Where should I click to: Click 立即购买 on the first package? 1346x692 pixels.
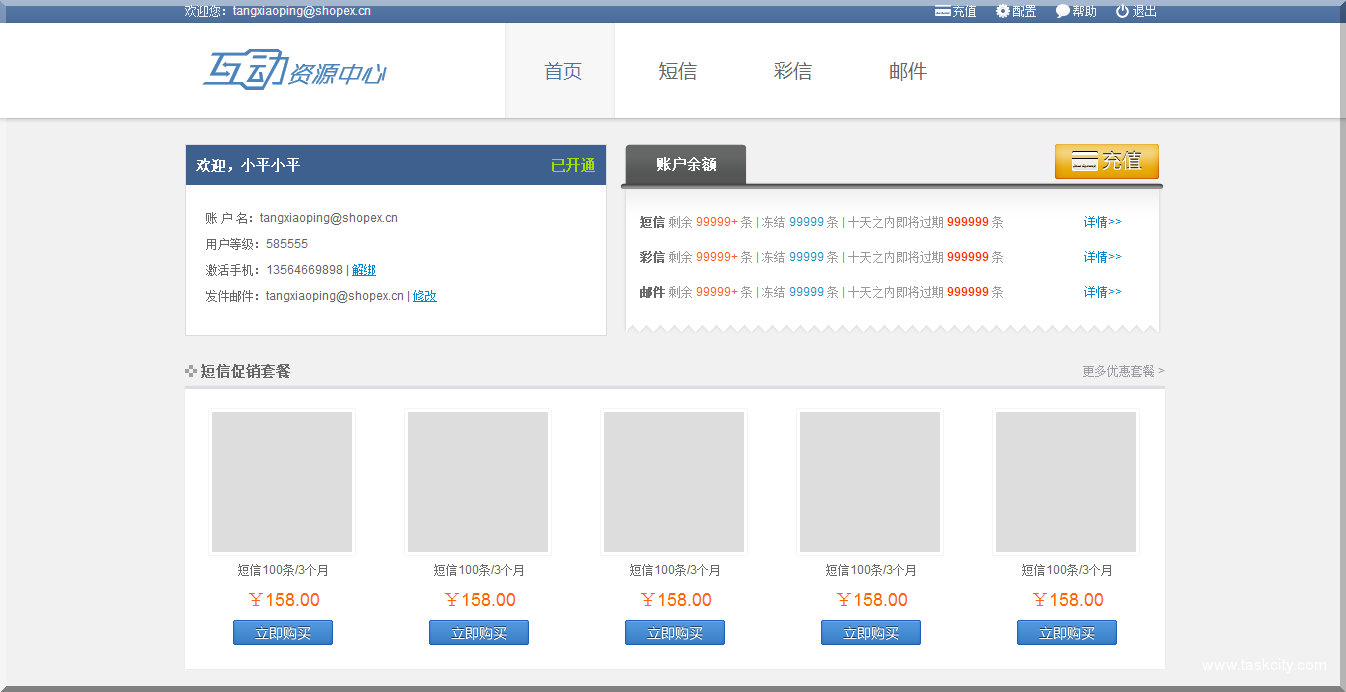point(283,633)
